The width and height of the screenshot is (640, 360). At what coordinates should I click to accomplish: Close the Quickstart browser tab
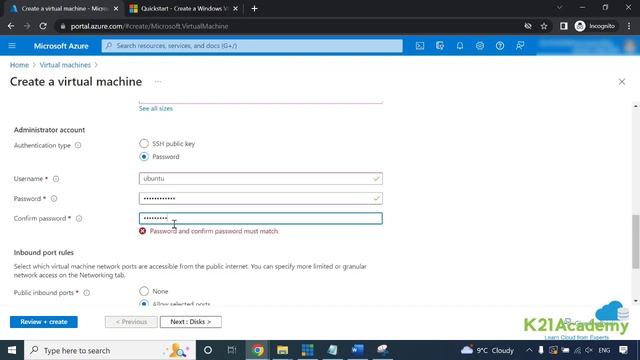235,8
